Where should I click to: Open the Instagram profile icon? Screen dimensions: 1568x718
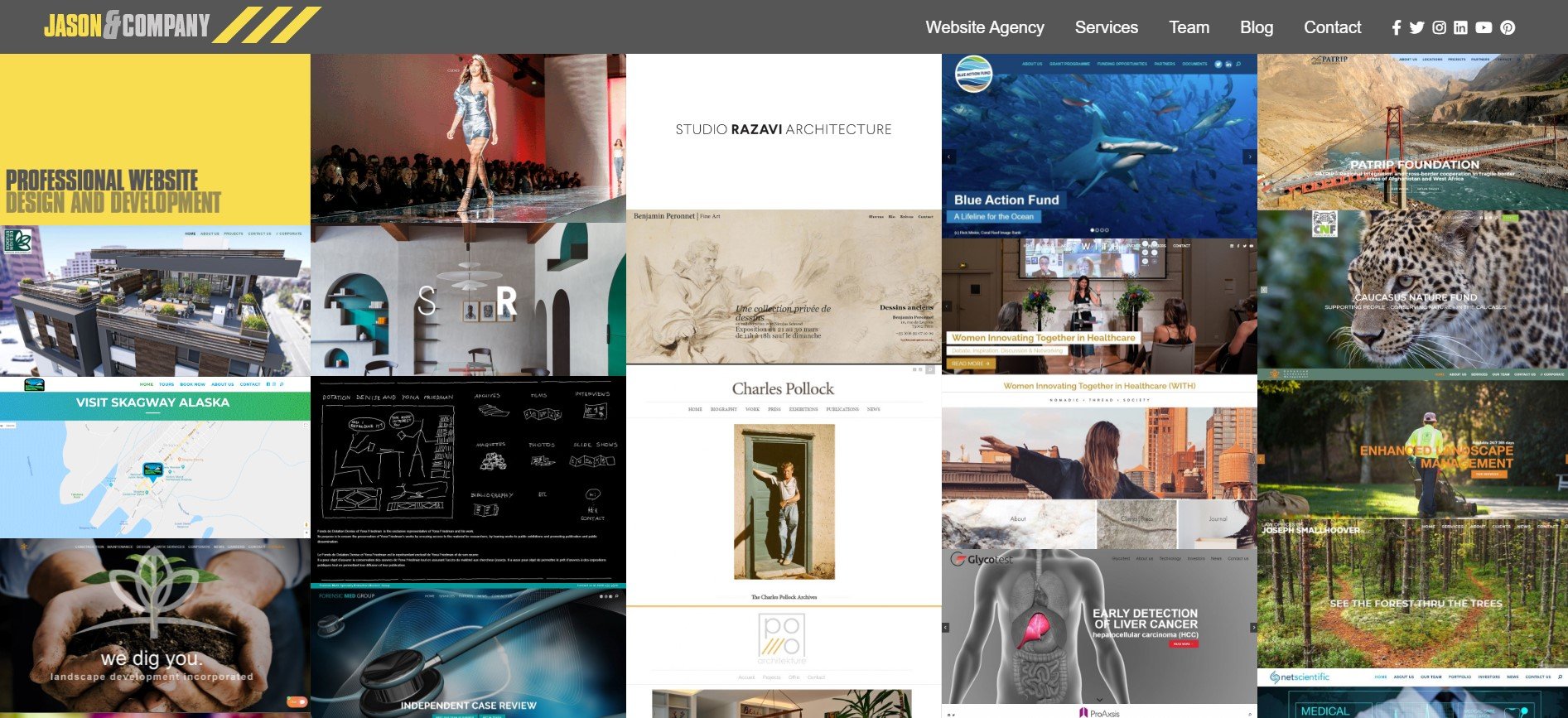coord(1440,27)
